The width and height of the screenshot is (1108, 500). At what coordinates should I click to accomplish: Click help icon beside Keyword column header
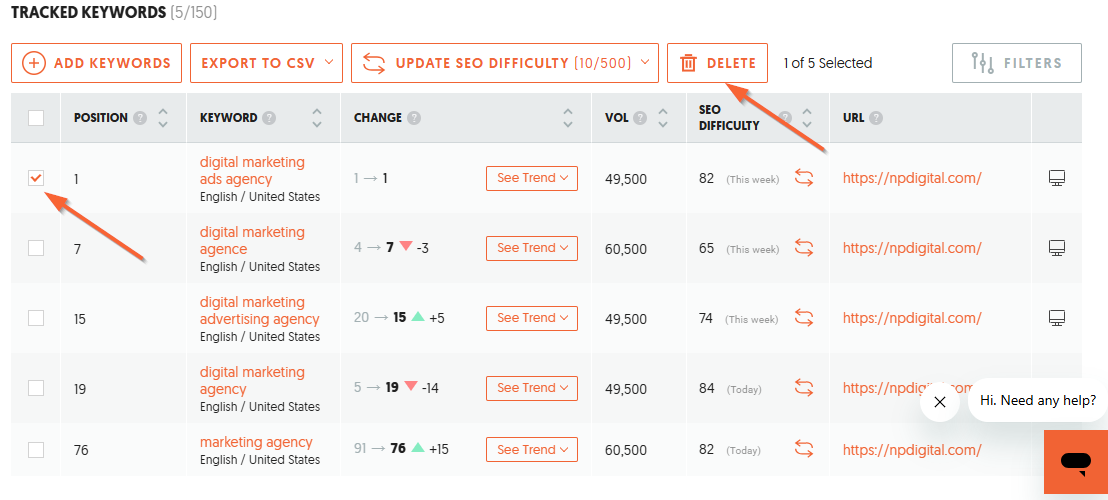(x=269, y=118)
